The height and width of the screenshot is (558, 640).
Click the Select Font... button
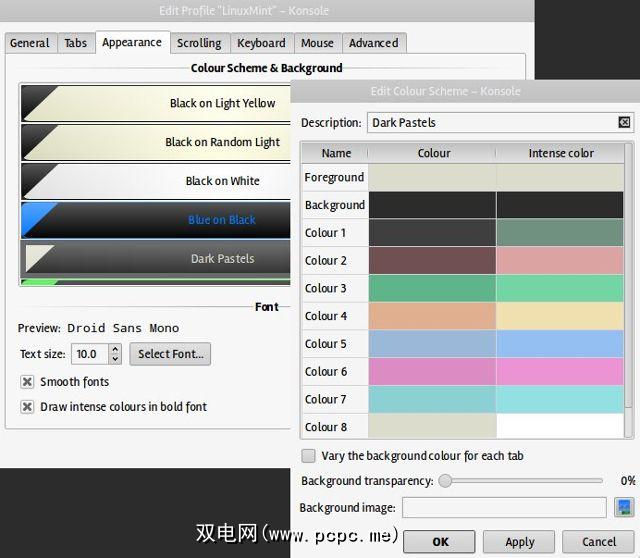170,354
